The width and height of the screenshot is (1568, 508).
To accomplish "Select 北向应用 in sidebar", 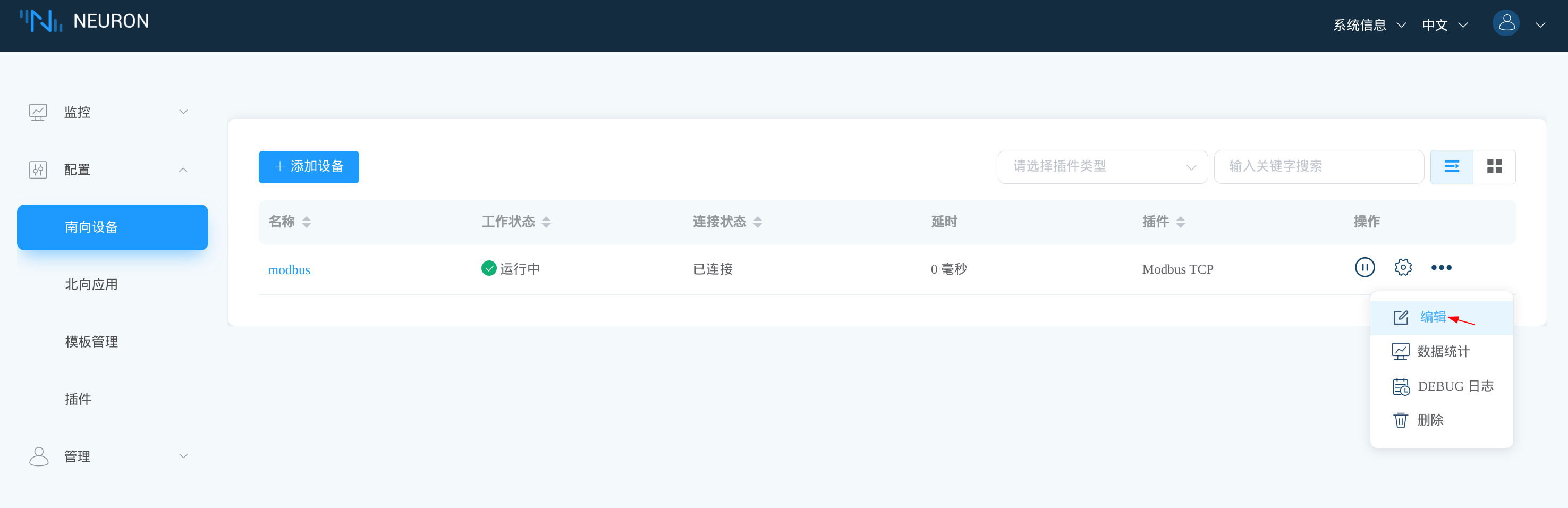I will 91,285.
